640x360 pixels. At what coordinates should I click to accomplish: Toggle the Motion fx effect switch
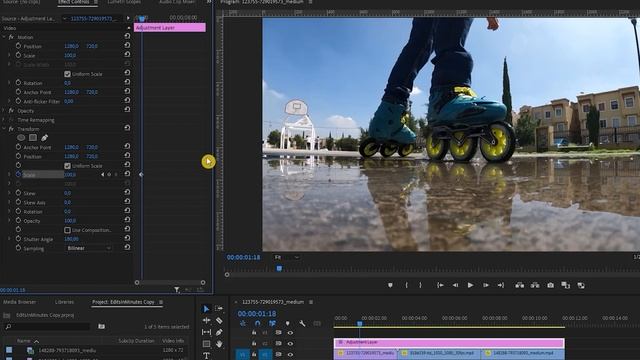click(11, 37)
